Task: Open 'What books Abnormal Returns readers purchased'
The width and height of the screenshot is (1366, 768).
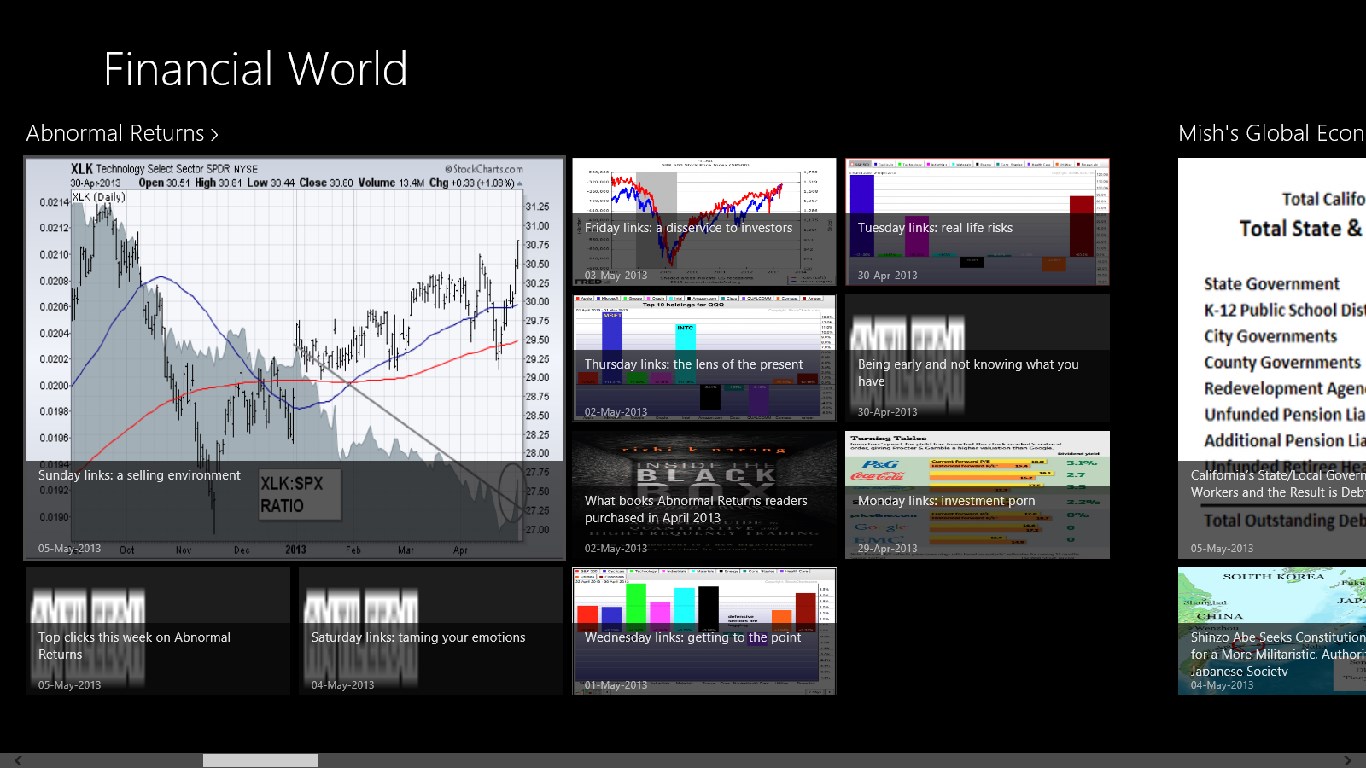Action: point(704,495)
